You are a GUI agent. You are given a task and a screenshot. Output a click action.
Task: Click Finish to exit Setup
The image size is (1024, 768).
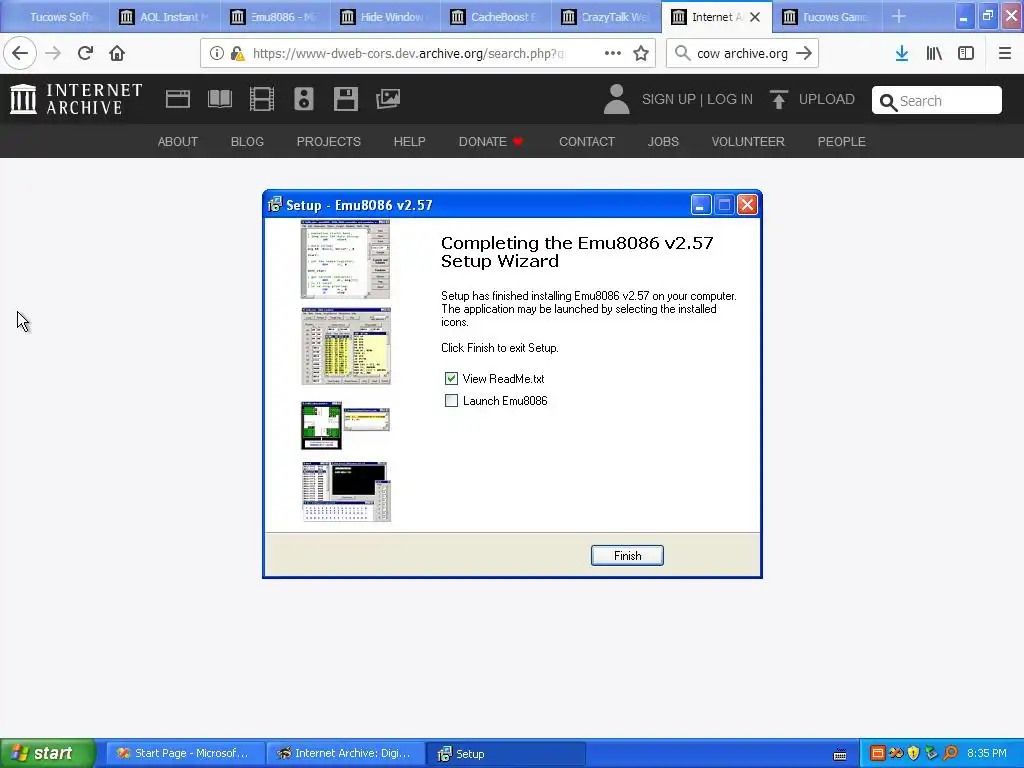627,556
